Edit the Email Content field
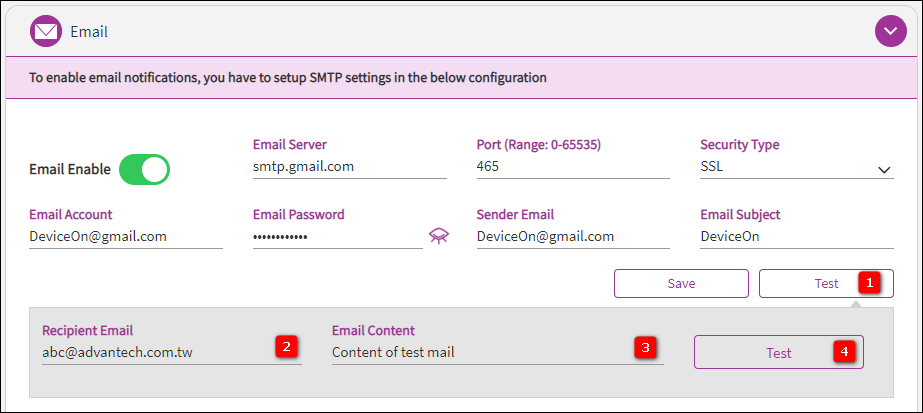Viewport: 923px width, 413px height. click(x=480, y=352)
